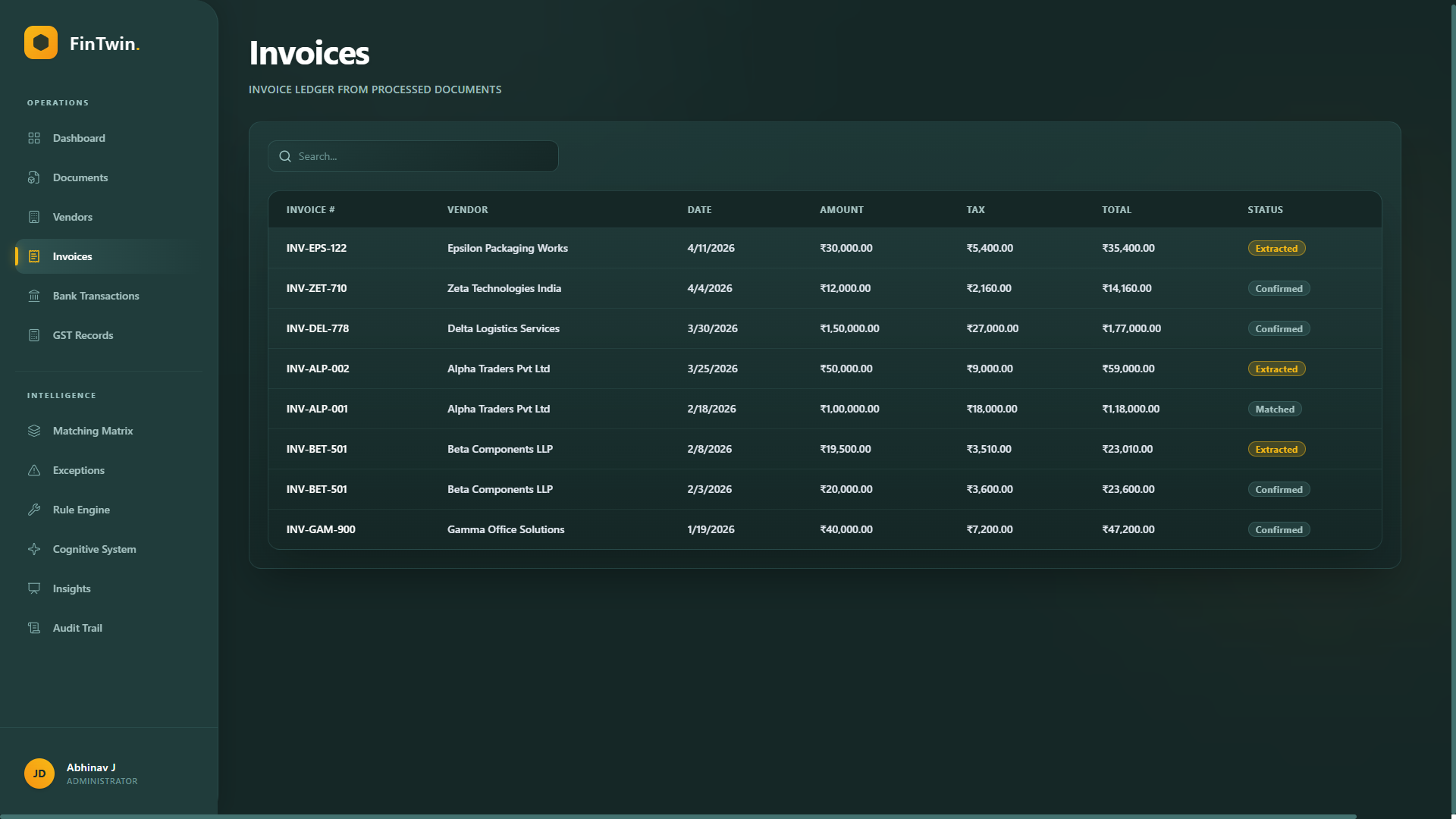Click the GST Records icon
This screenshot has height=819, width=1456.
[34, 335]
